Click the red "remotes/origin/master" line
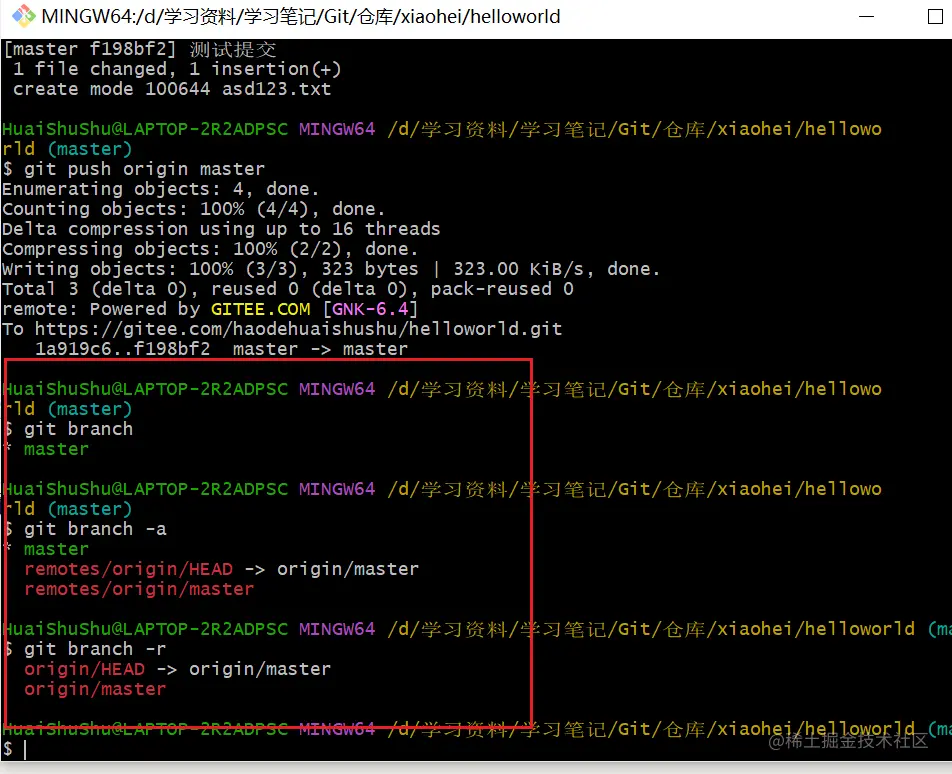952x774 pixels. coord(139,589)
